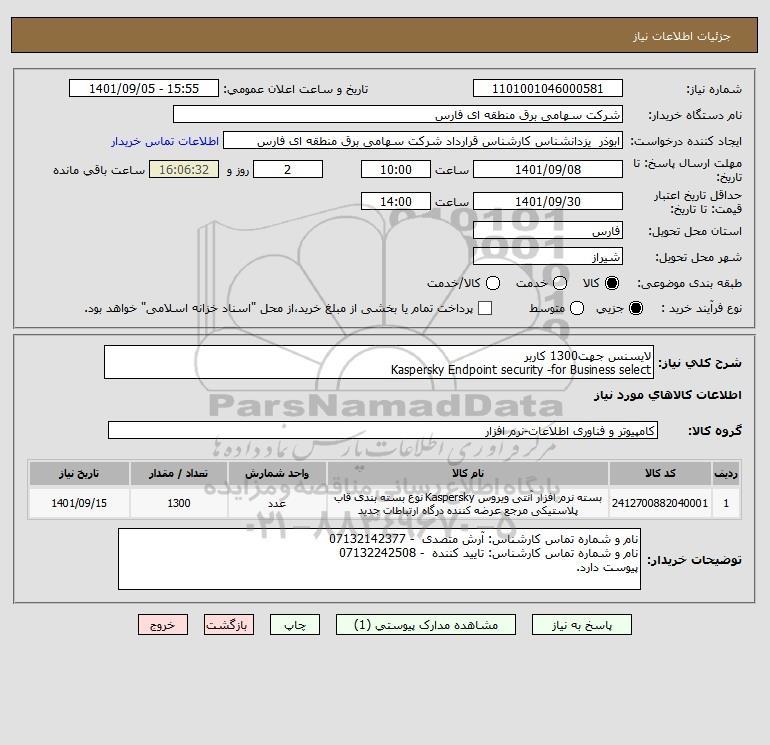Select the کالا/خدمت category radio button

493,283
